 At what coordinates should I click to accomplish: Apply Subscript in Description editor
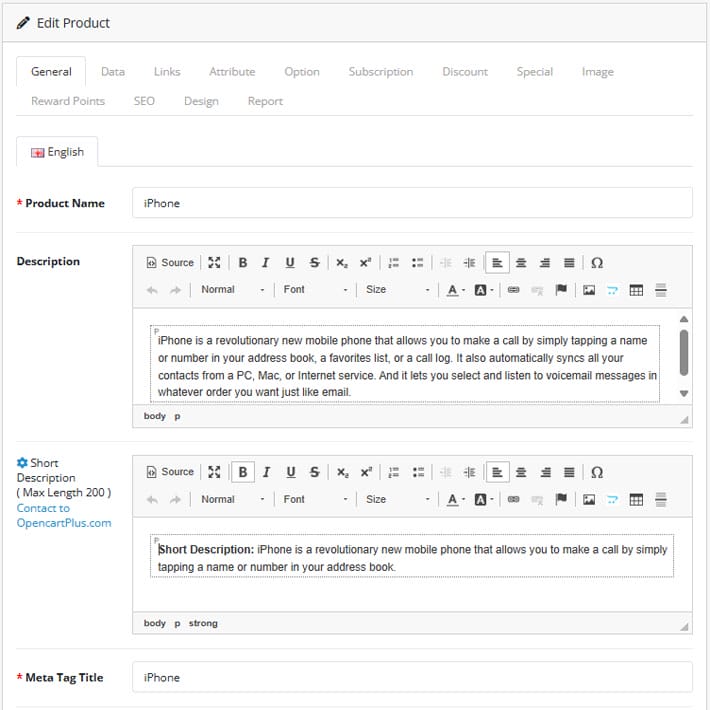pyautogui.click(x=342, y=263)
